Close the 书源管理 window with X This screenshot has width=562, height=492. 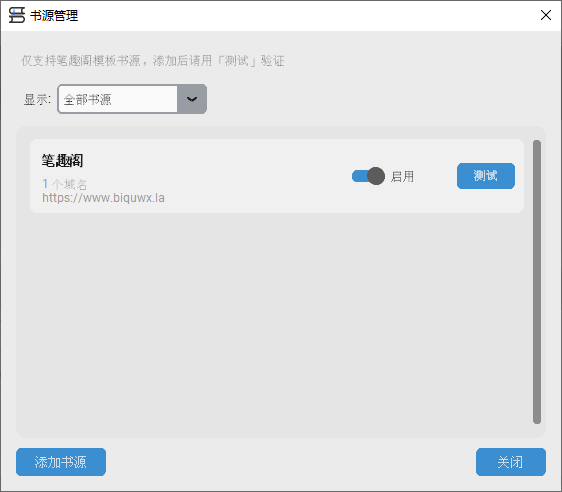tap(546, 15)
